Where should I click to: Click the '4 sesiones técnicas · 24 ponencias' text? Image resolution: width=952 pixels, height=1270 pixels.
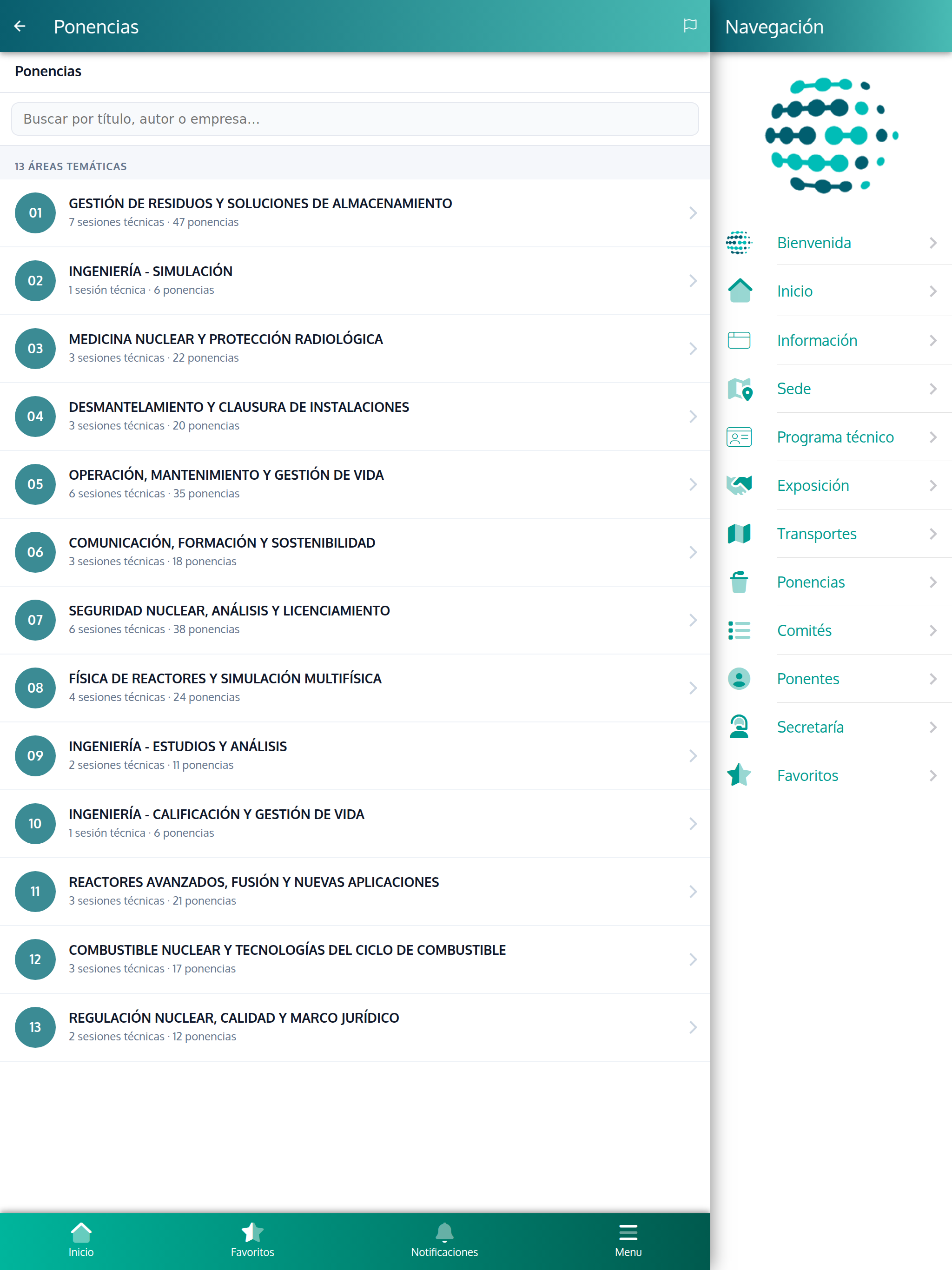point(154,697)
